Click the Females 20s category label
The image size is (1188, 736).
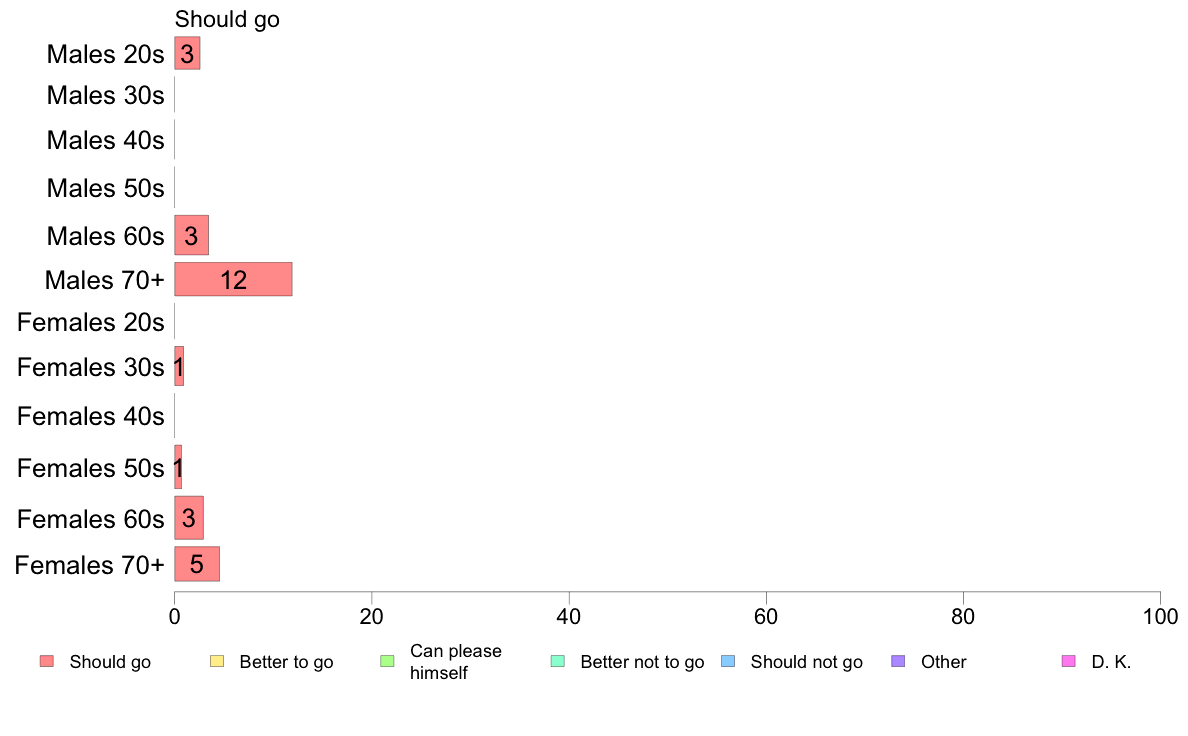click(90, 322)
